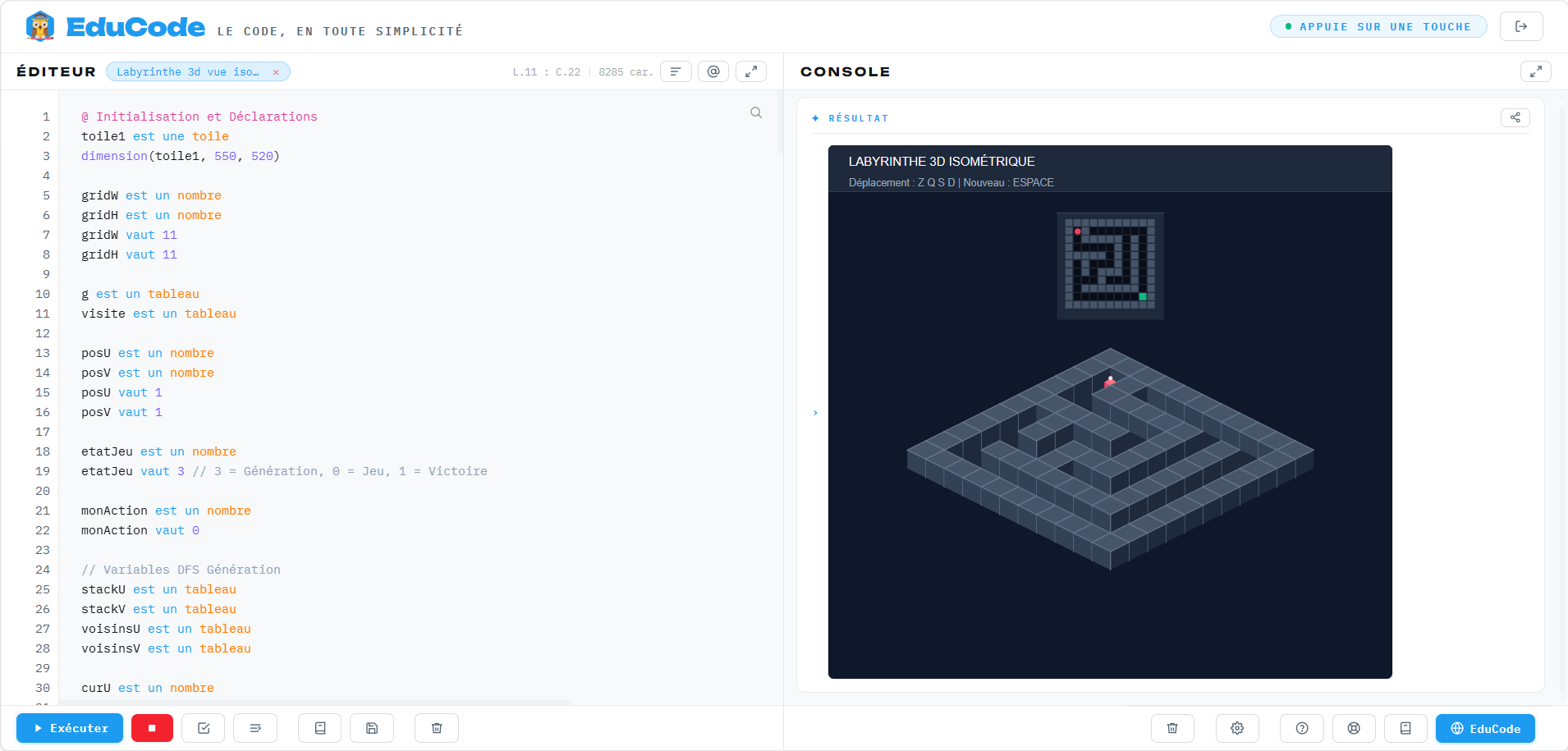Click the 'CONSOLE' heading

pos(846,71)
